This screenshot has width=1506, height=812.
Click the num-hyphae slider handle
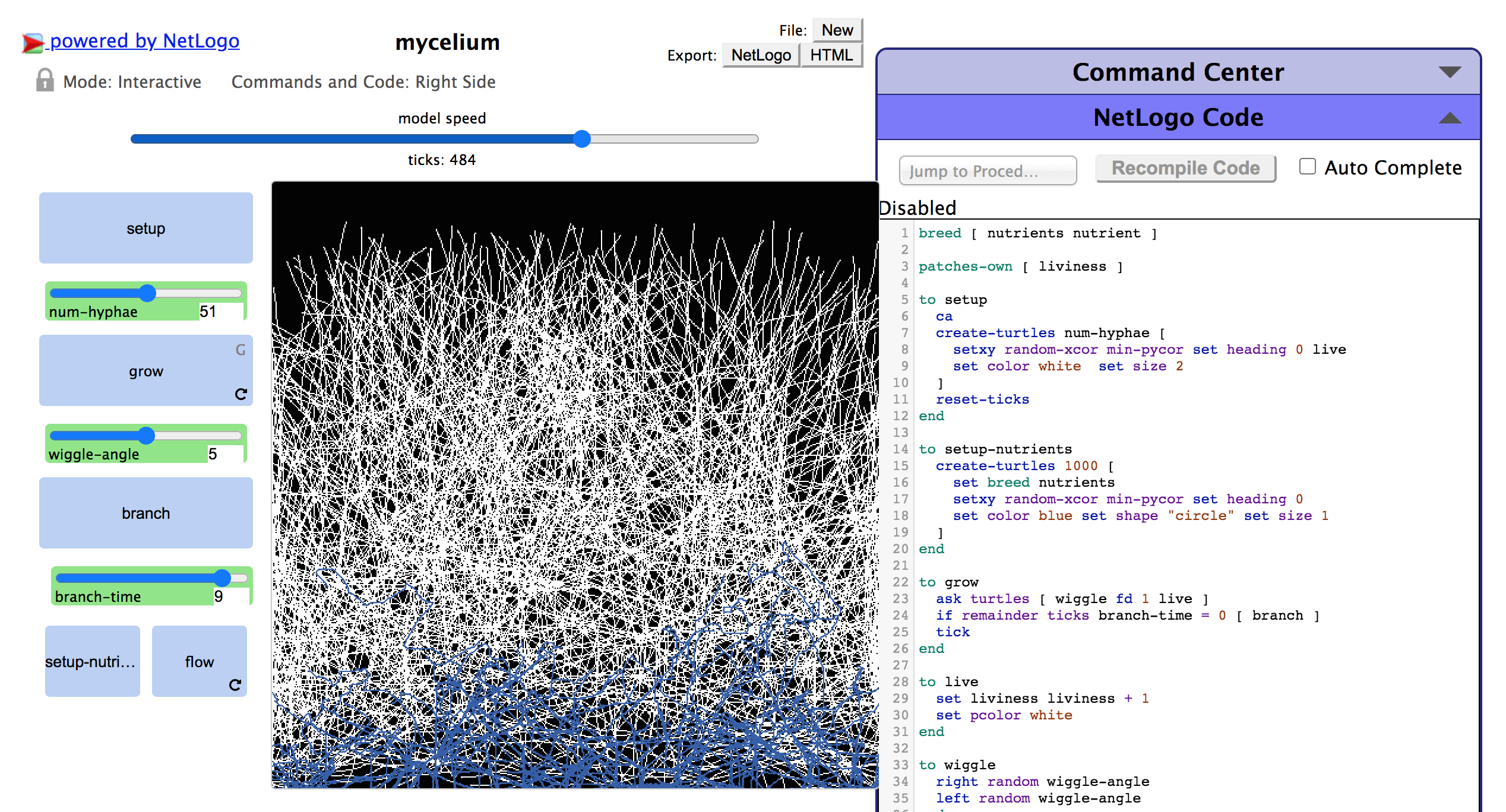tap(147, 293)
